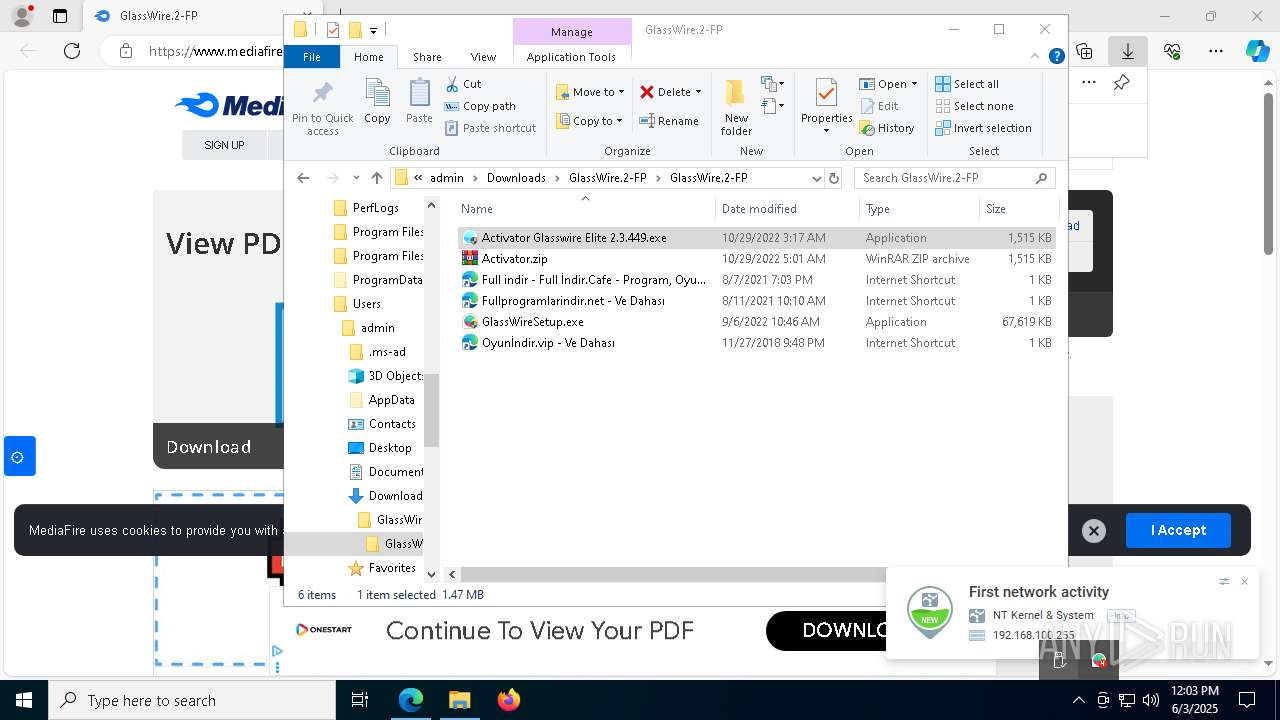Click the Pin to Quick access icon

pos(322,94)
